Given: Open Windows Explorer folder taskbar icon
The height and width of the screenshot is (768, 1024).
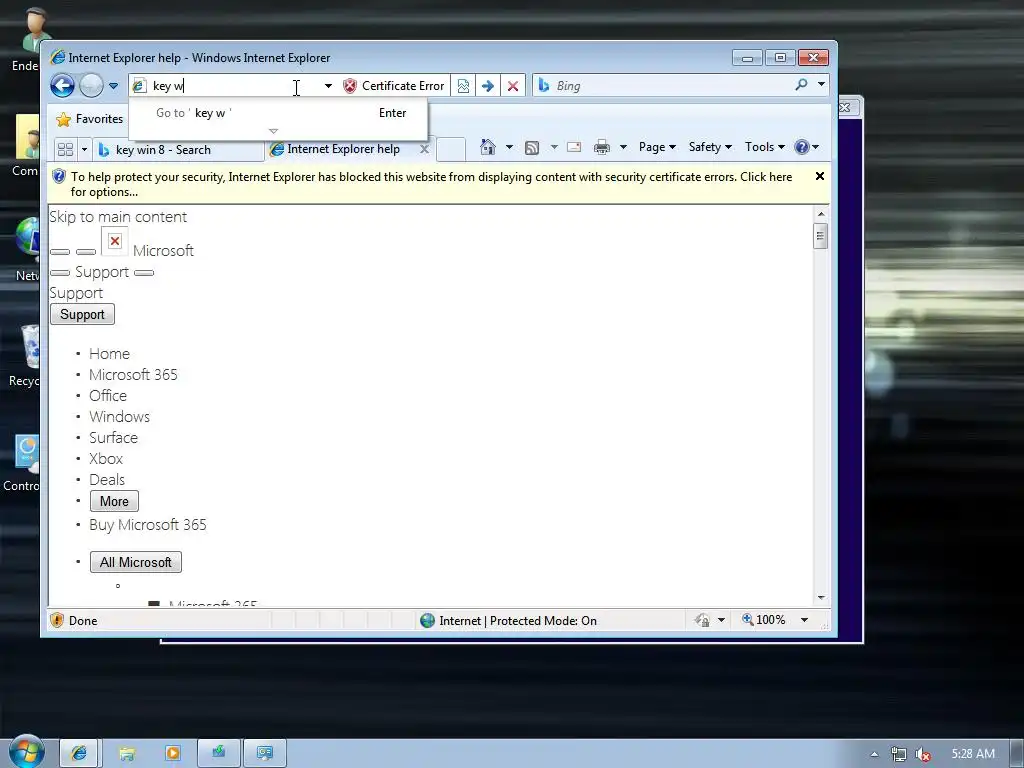Looking at the screenshot, I should (126, 753).
